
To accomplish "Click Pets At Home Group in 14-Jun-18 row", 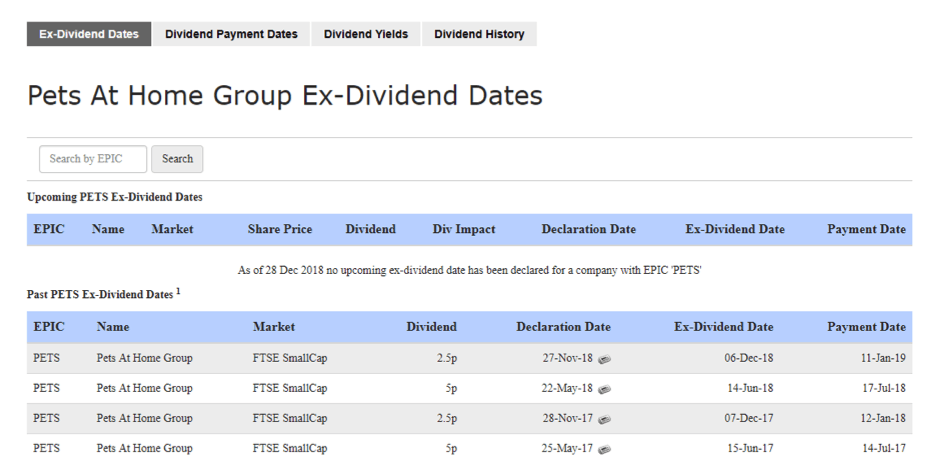I will [144, 388].
